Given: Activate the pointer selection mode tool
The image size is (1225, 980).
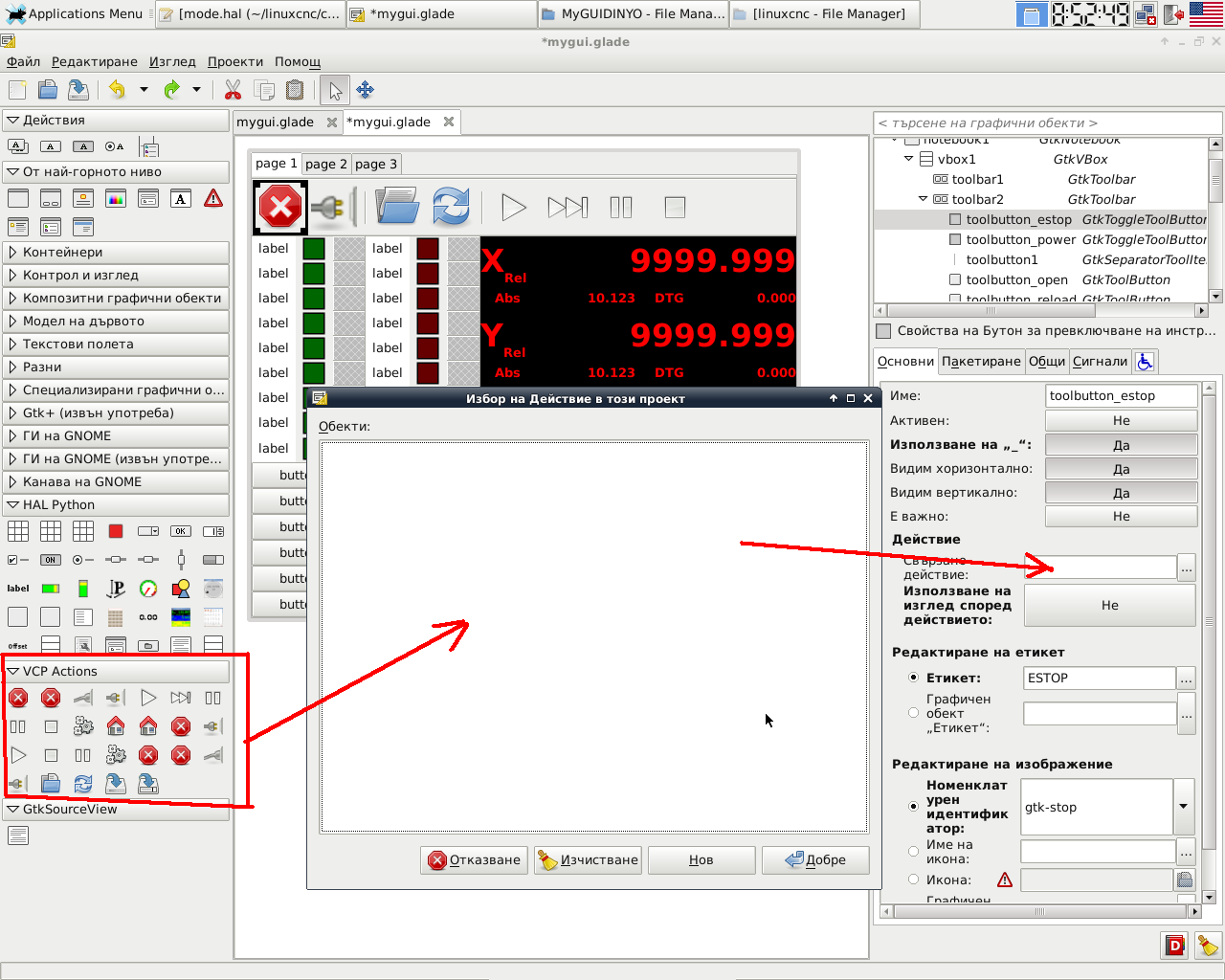Looking at the screenshot, I should pos(335,90).
